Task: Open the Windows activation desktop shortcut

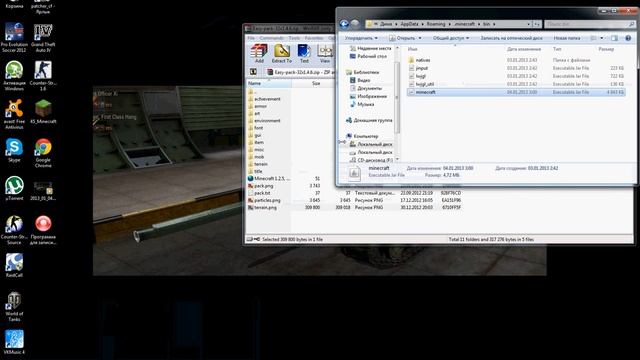Action: coord(14,76)
